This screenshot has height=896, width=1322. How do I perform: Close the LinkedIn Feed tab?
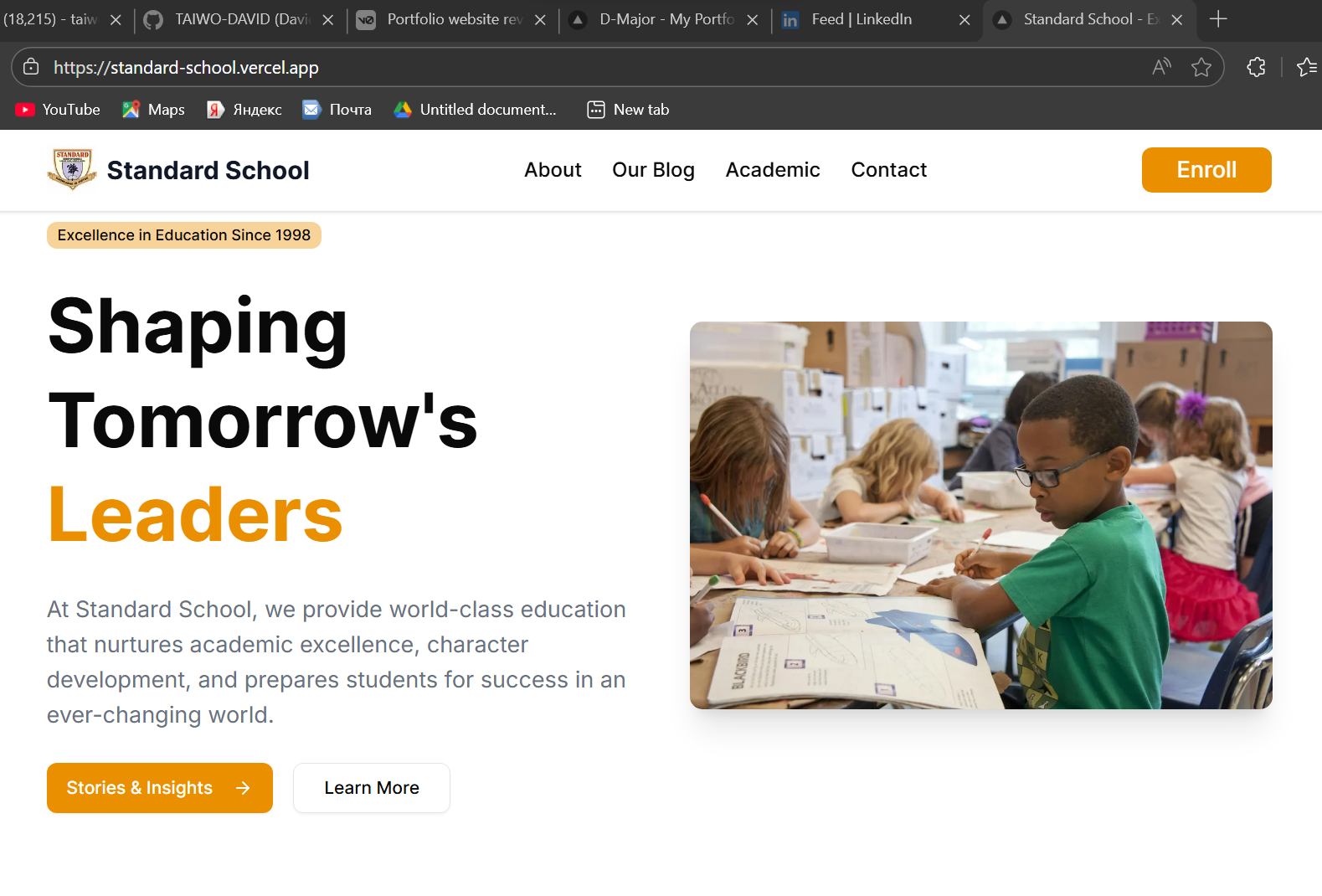(964, 20)
